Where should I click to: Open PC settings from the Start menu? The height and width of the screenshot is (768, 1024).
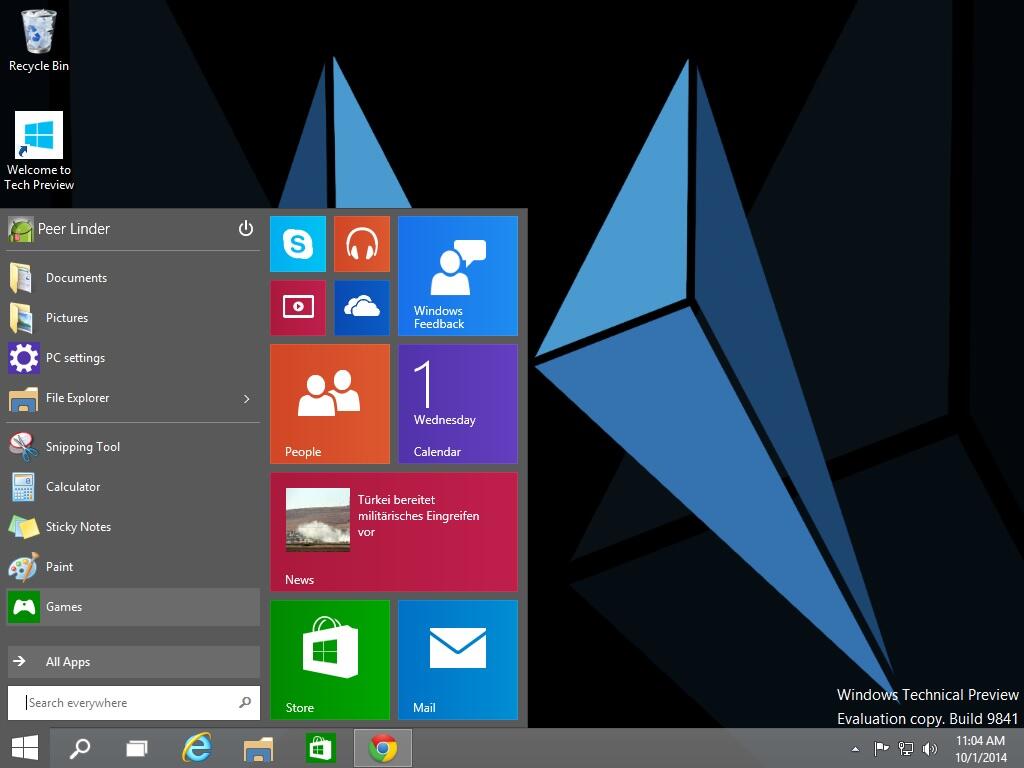click(133, 358)
